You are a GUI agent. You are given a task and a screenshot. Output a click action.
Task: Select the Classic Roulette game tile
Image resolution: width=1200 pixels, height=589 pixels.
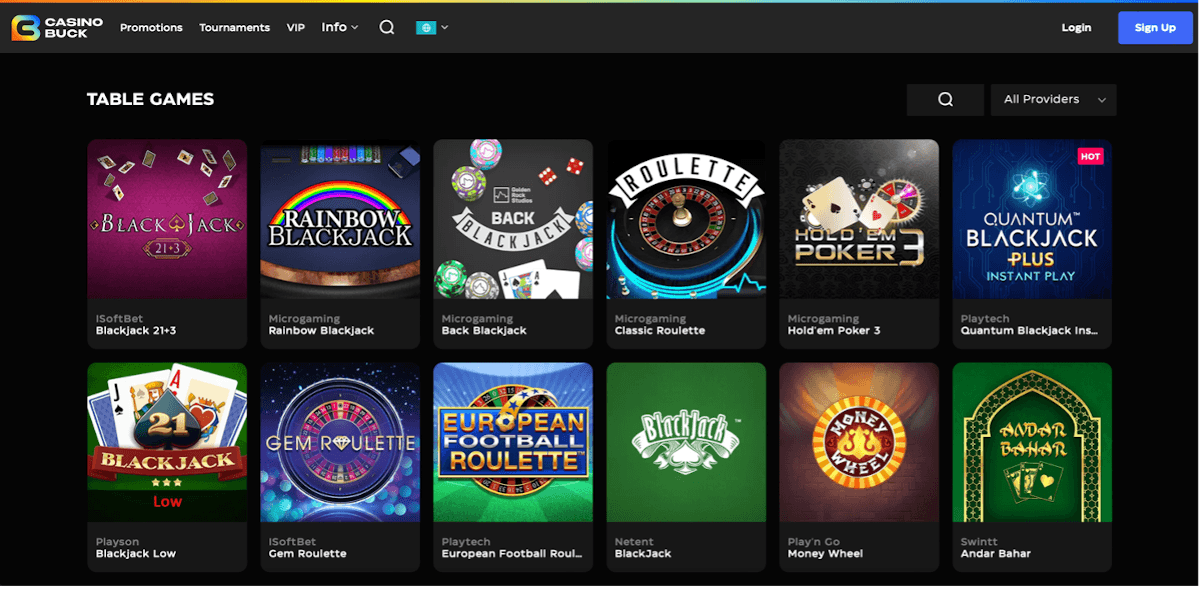click(686, 219)
